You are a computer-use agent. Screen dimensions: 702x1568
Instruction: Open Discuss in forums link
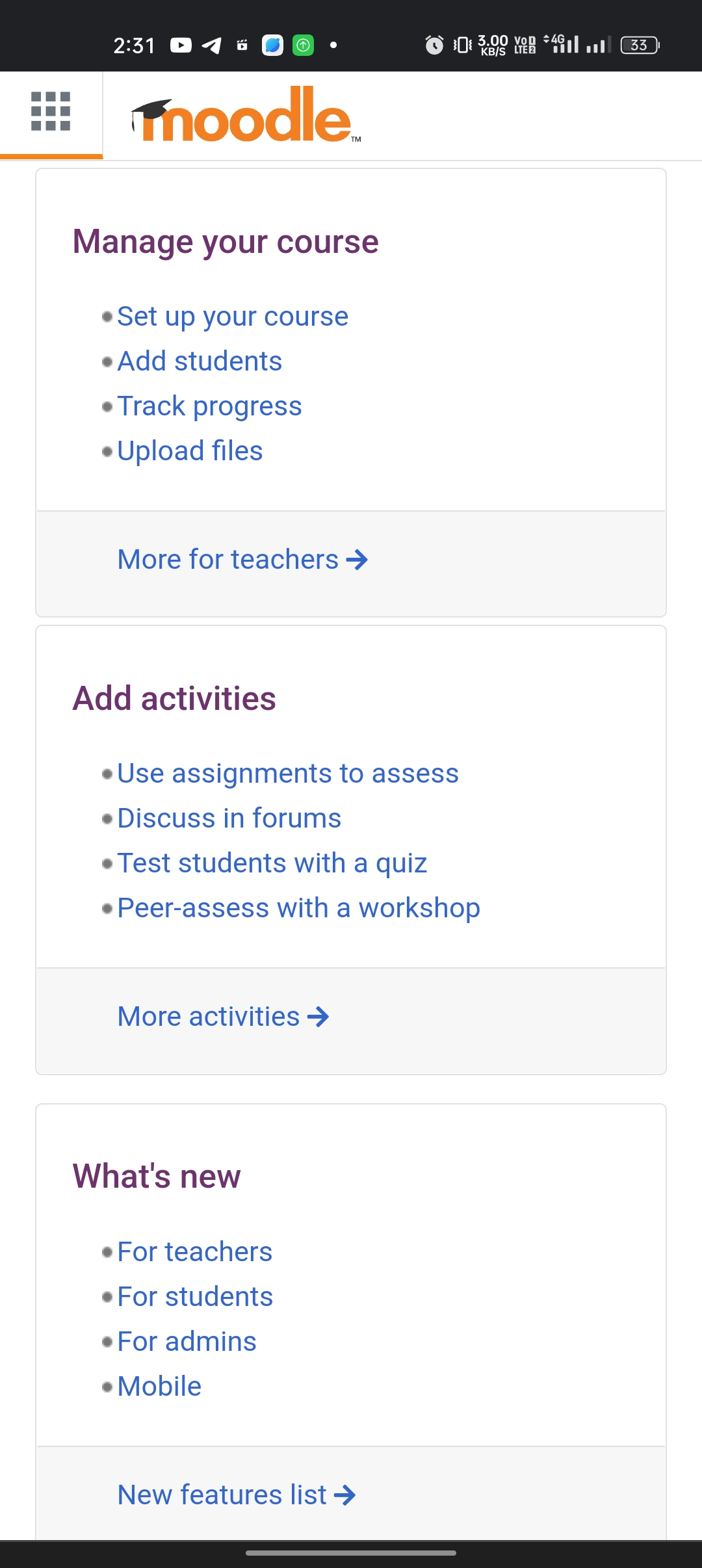229,818
